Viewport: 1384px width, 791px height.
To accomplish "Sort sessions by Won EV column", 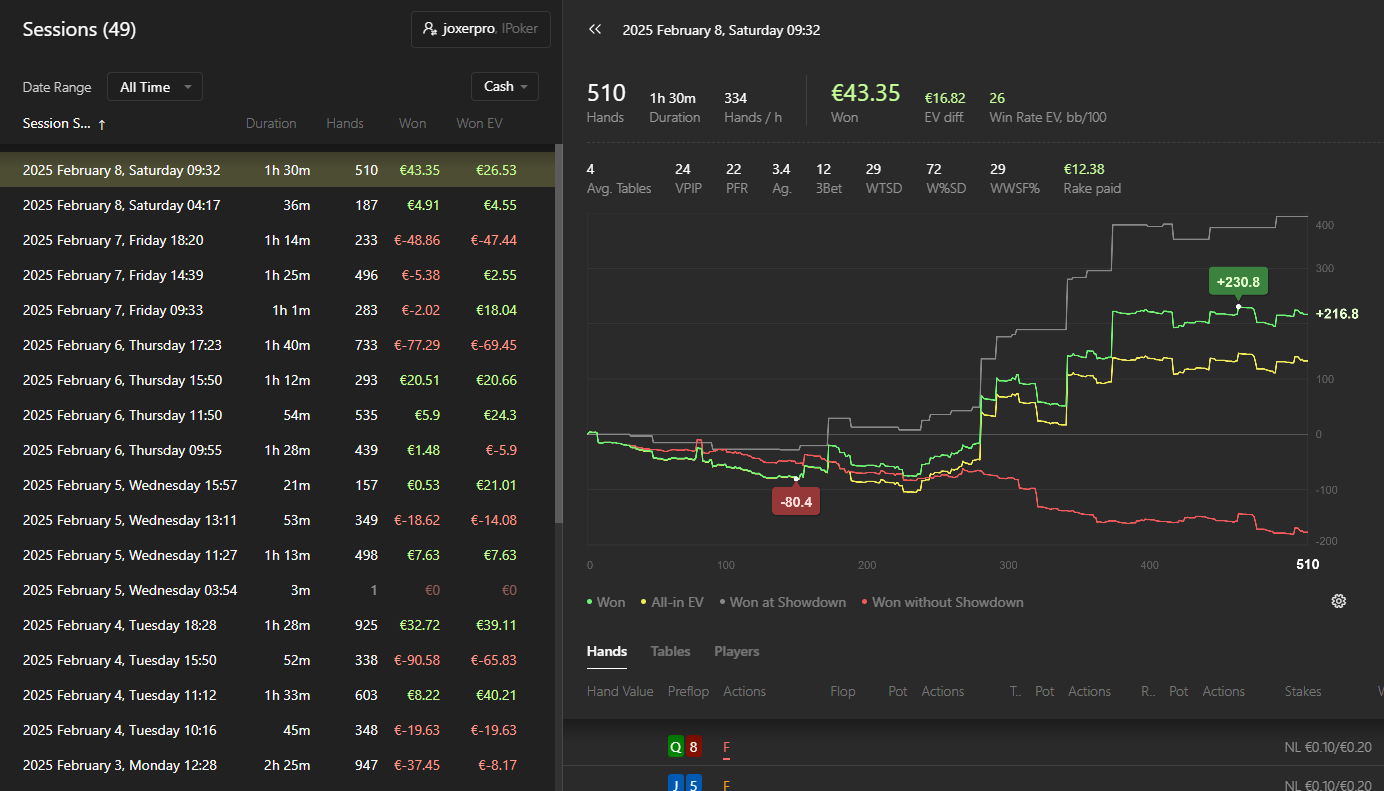I will [482, 124].
